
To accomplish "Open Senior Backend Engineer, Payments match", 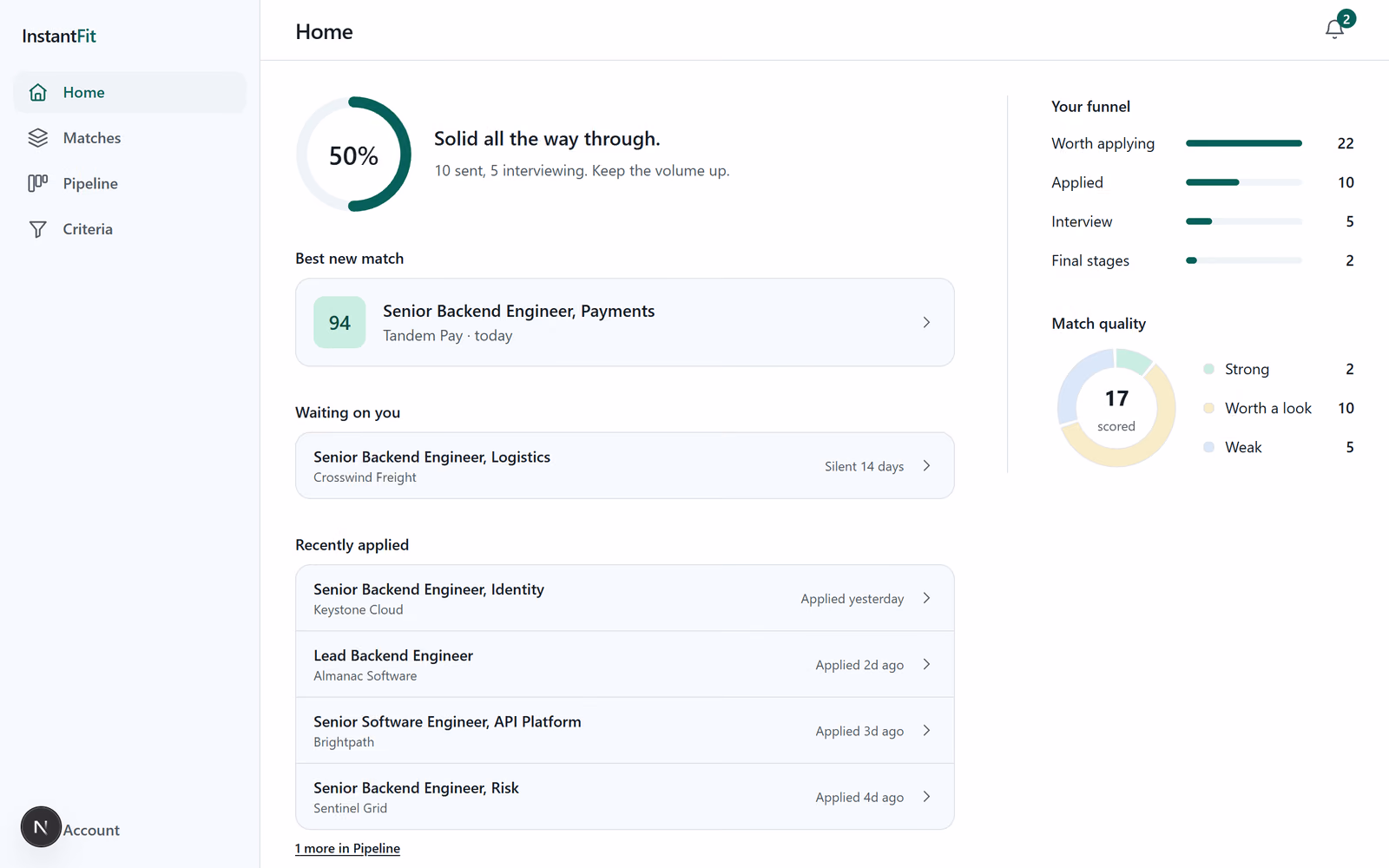I will [625, 322].
